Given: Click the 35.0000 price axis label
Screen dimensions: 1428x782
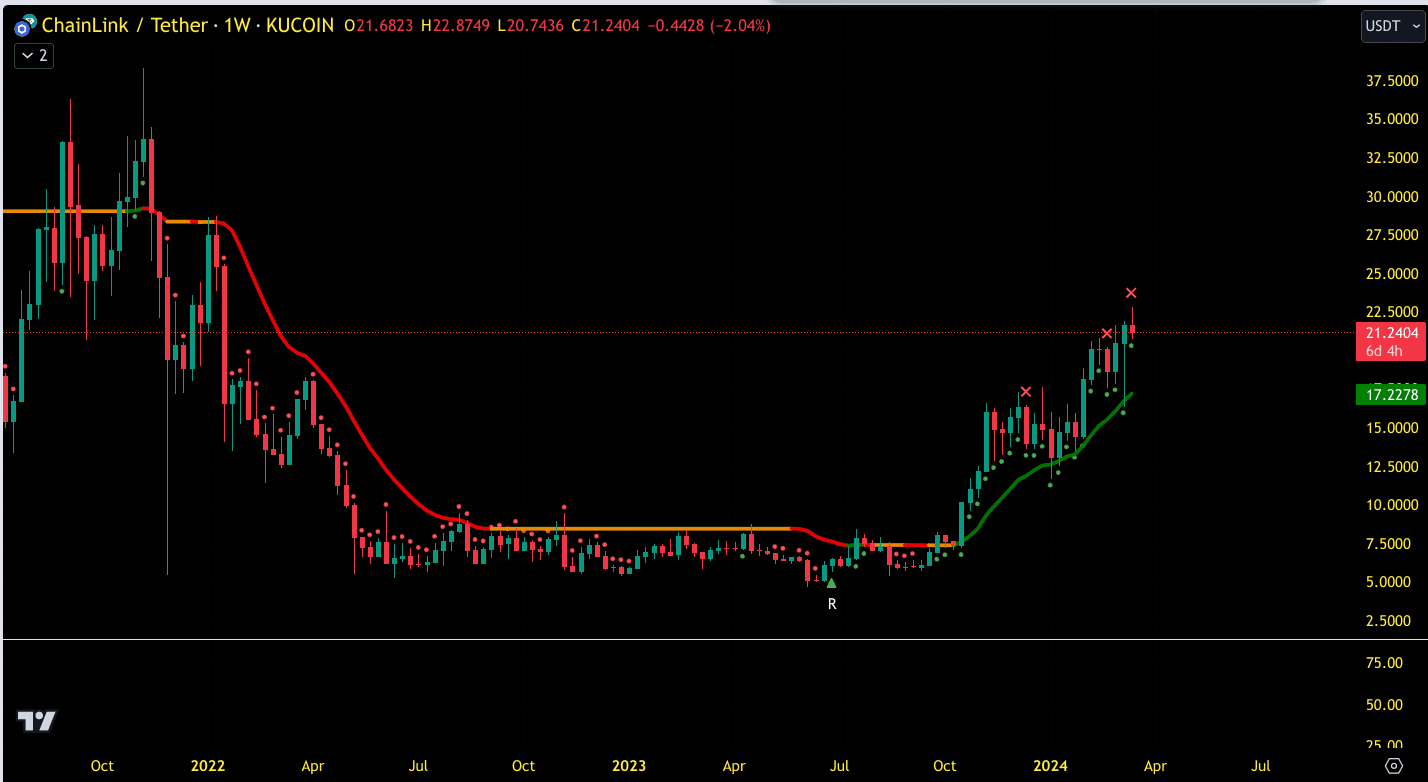Looking at the screenshot, I should 1392,119.
